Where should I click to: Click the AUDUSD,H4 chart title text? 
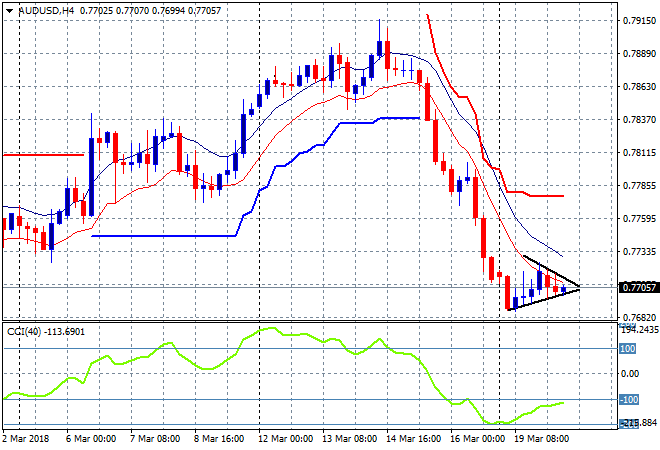tap(46, 11)
